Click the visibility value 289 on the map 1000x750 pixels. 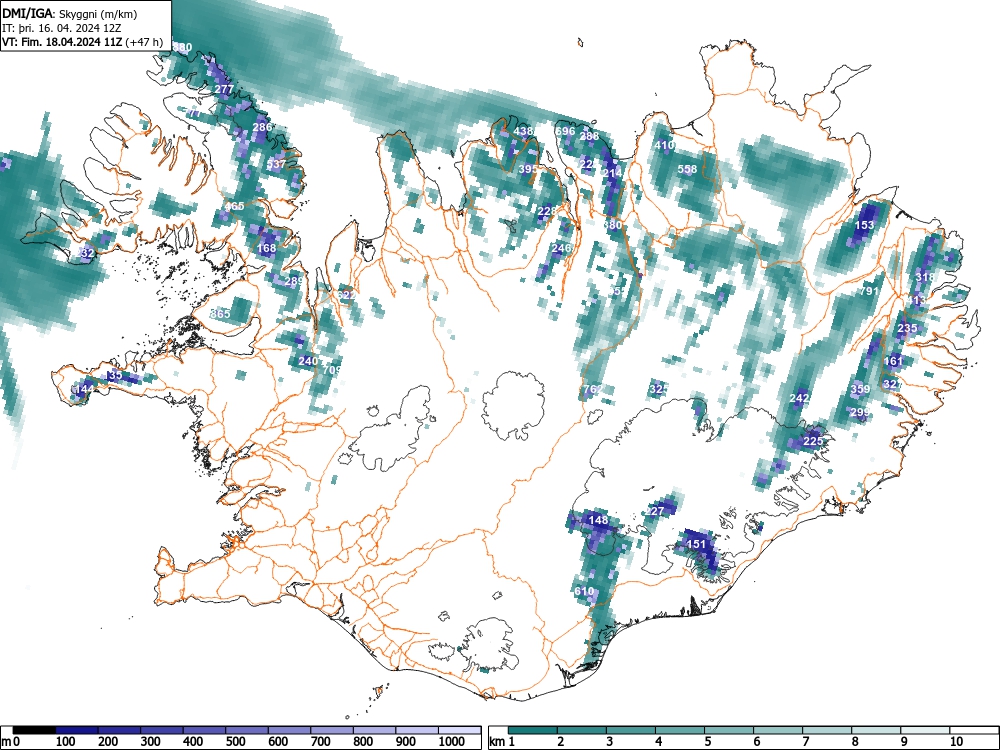[294, 281]
